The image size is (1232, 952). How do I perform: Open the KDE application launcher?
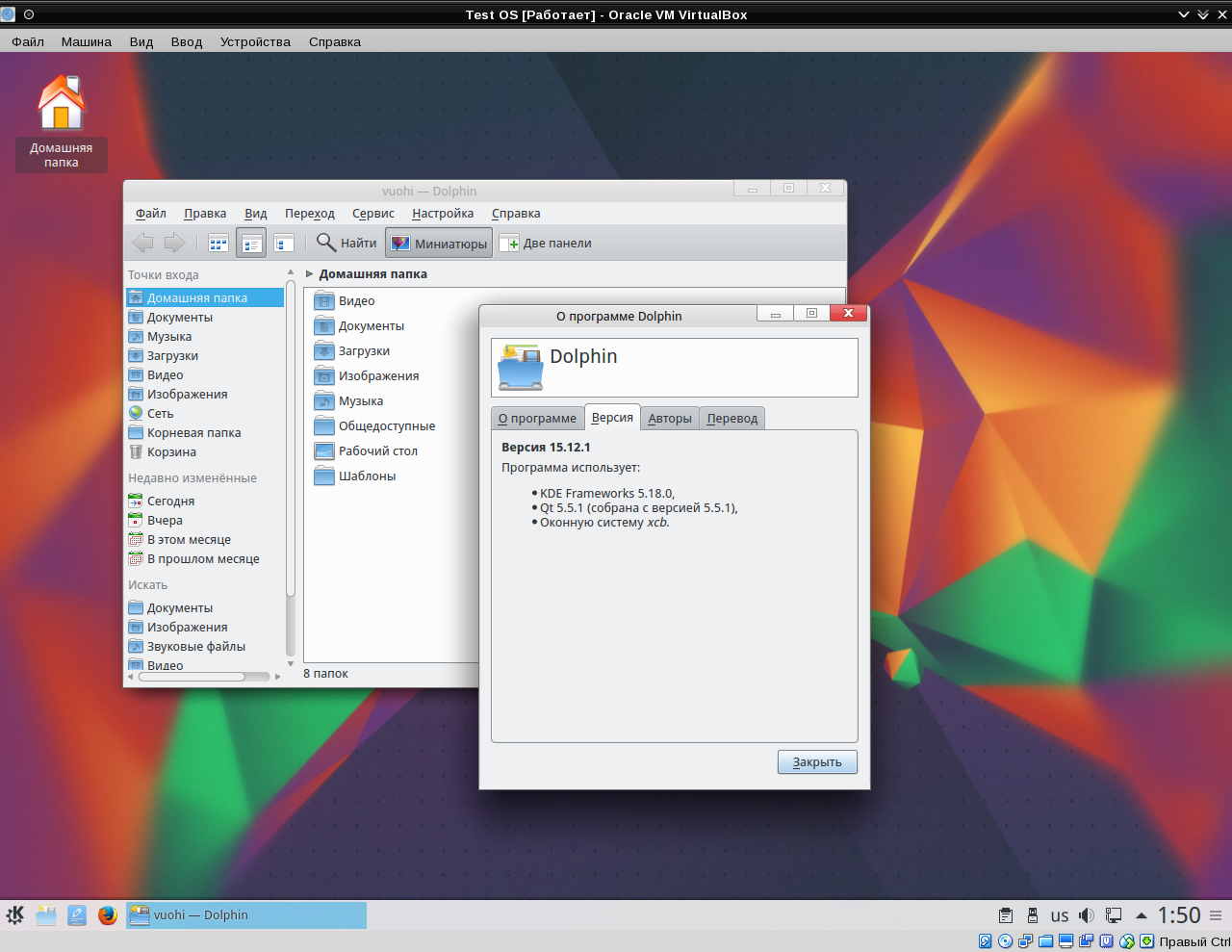pos(15,915)
